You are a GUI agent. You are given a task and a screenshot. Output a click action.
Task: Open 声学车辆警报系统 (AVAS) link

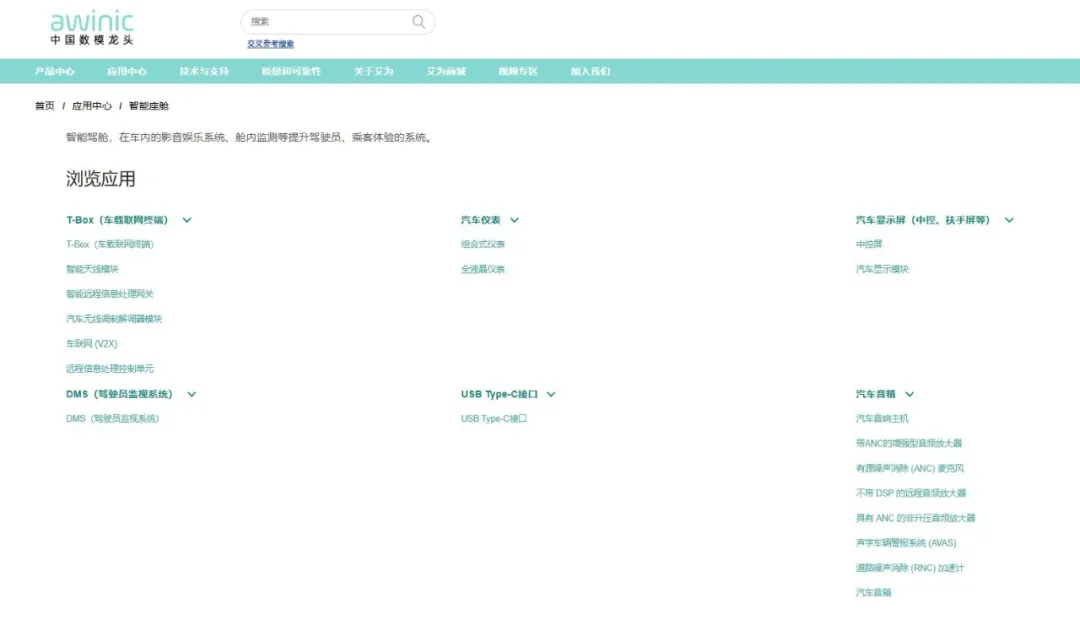(905, 543)
